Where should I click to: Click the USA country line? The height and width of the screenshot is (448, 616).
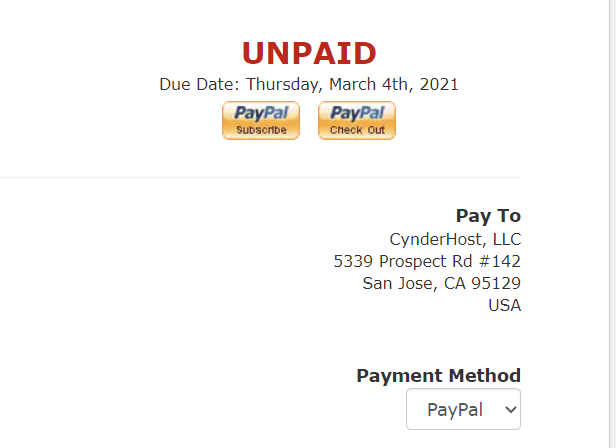click(504, 305)
